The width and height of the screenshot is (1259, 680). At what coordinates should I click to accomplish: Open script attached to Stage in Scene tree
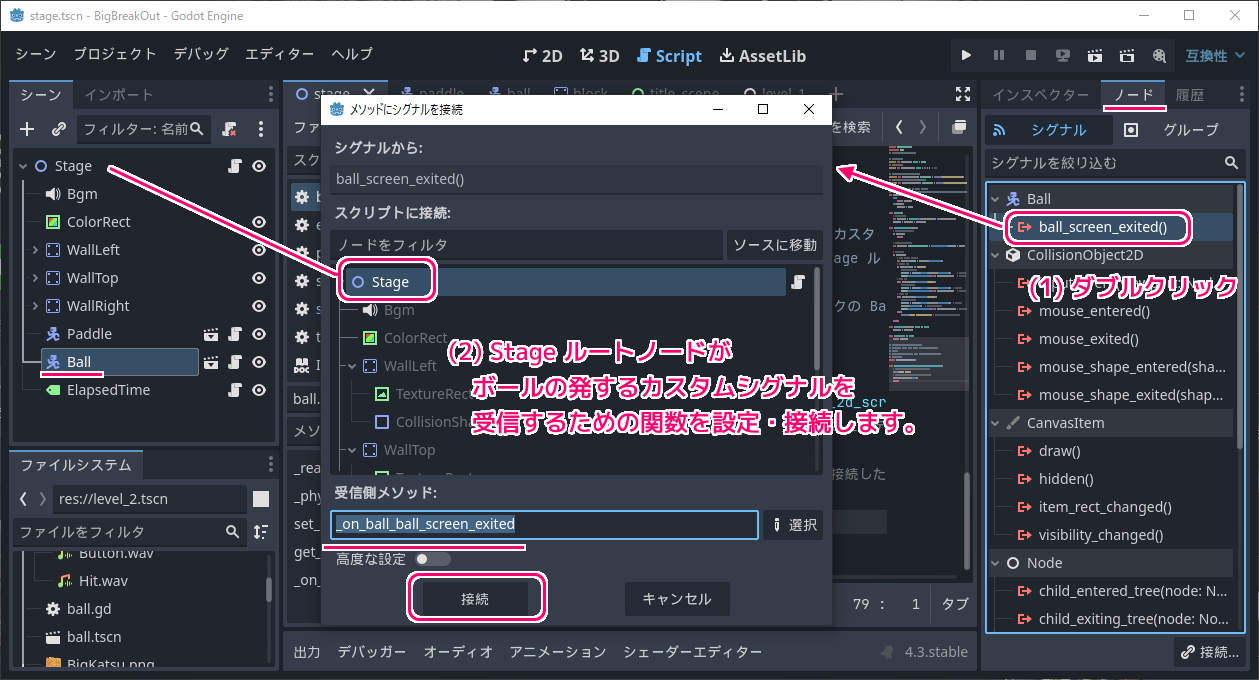(x=235, y=166)
